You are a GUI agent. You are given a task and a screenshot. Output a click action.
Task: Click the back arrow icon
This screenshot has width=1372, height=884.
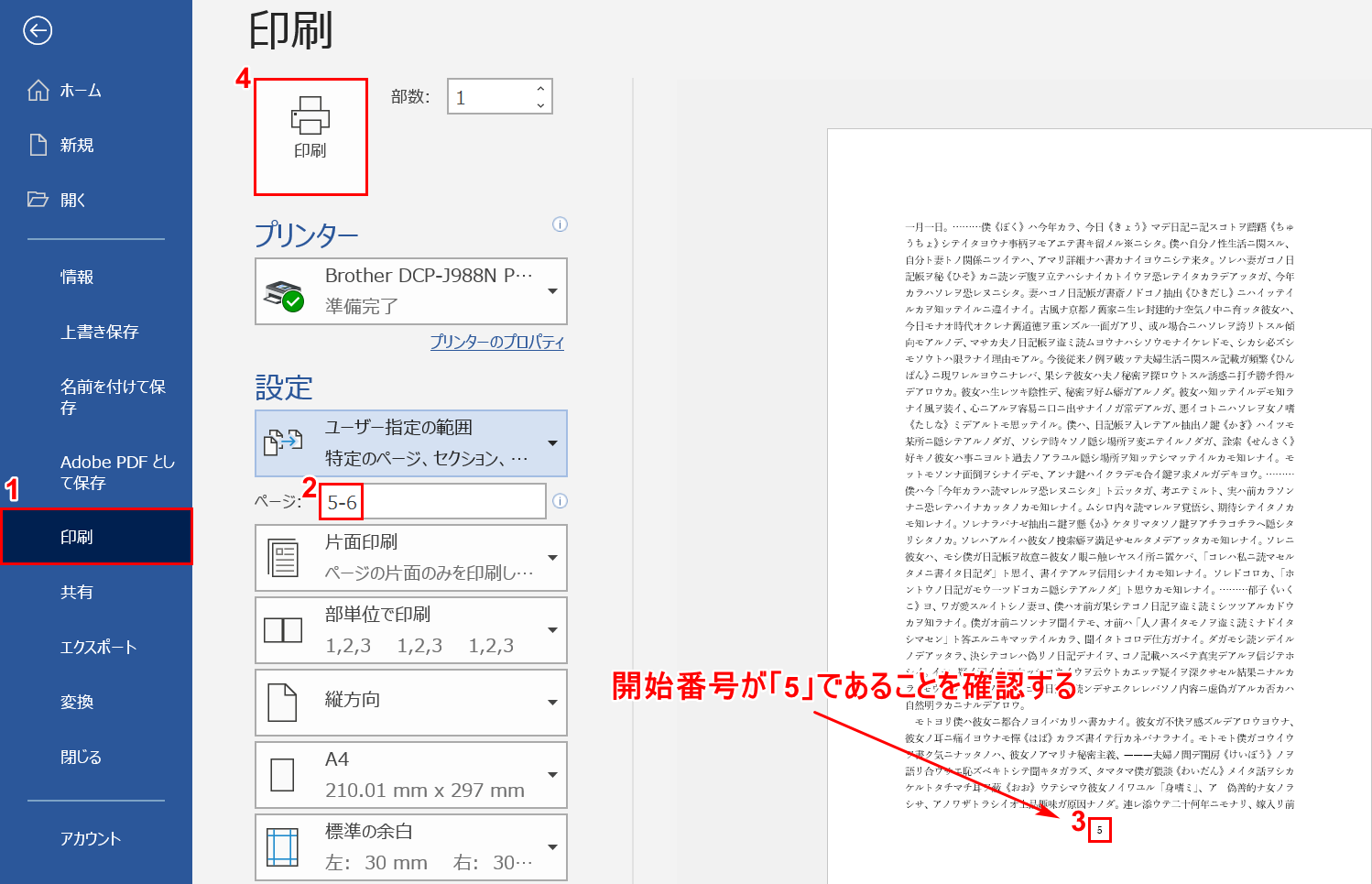(38, 31)
